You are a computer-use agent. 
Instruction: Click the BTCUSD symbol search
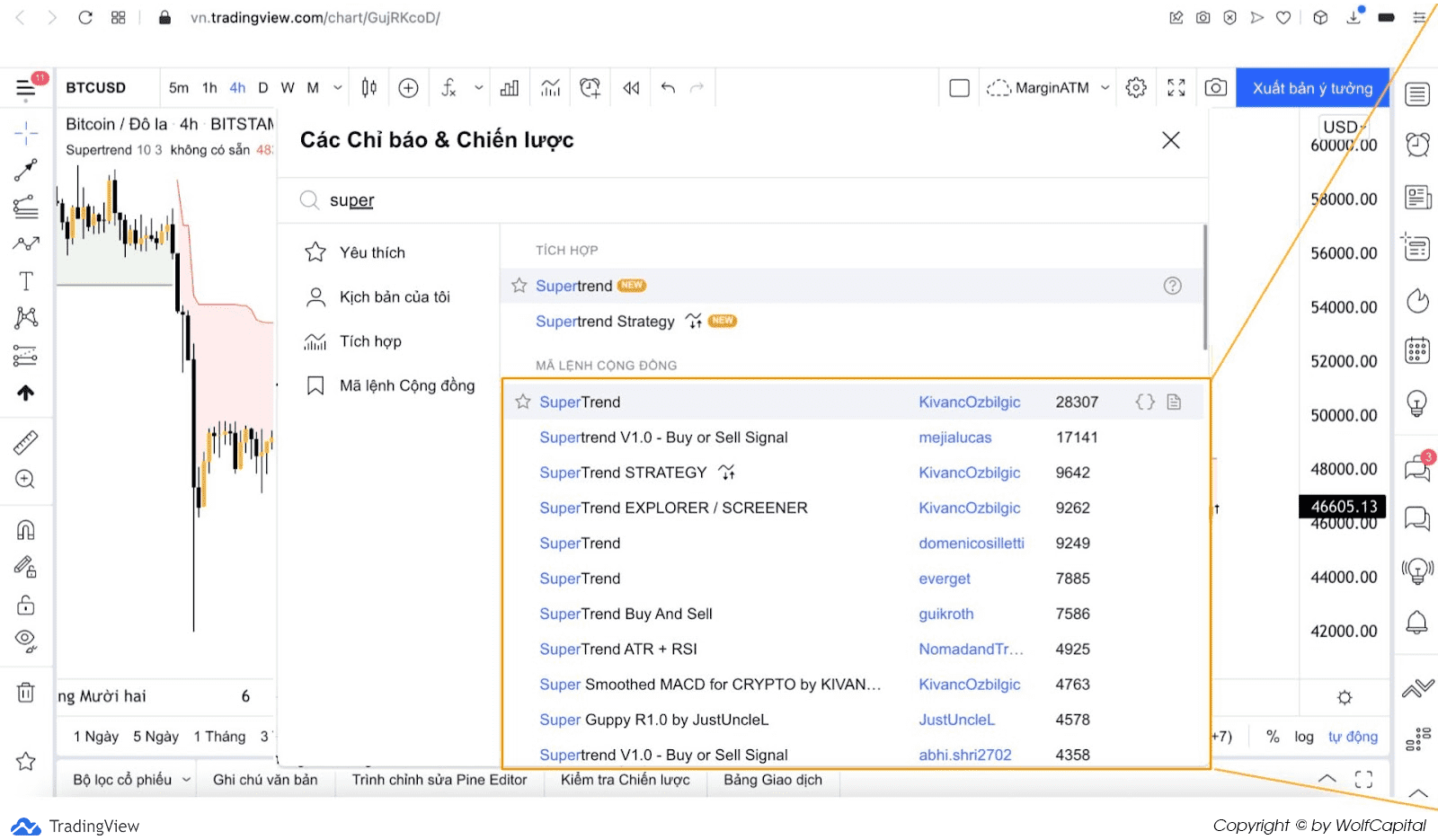point(96,87)
